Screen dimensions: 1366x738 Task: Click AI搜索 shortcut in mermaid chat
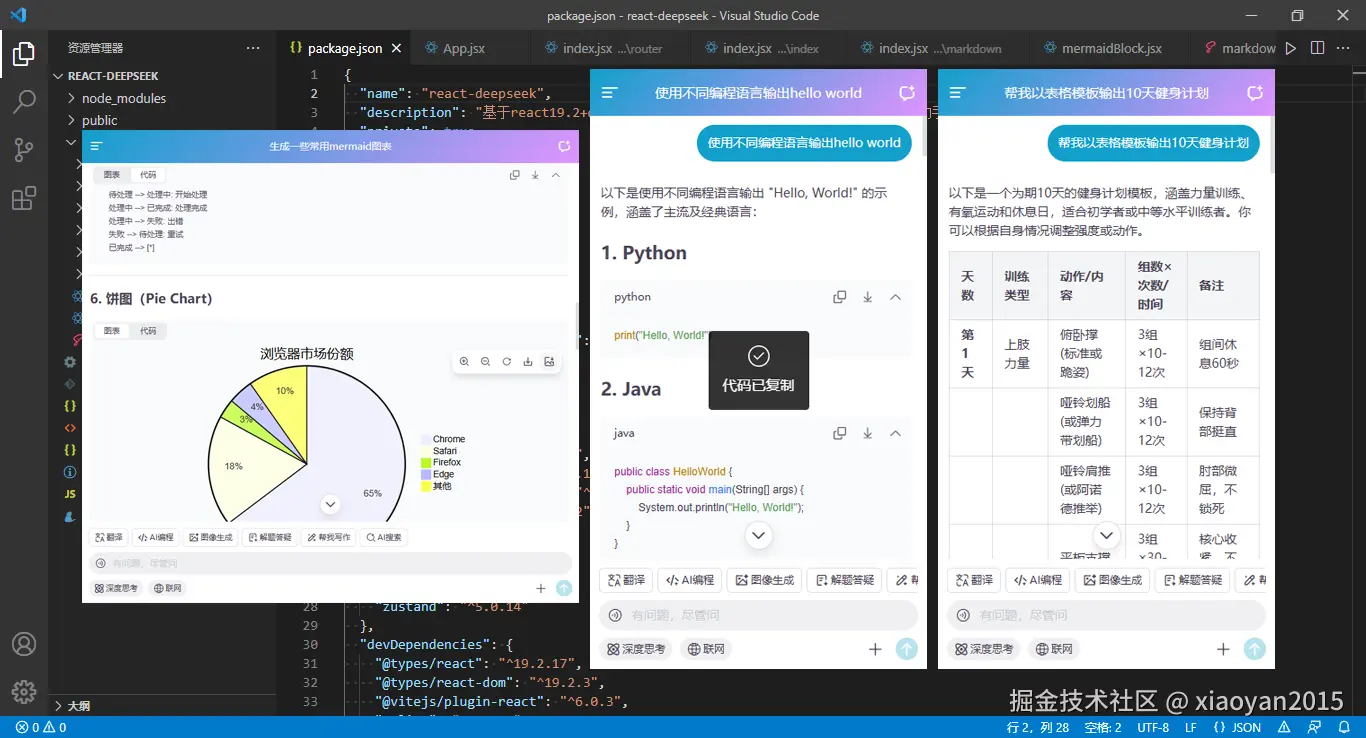384,537
